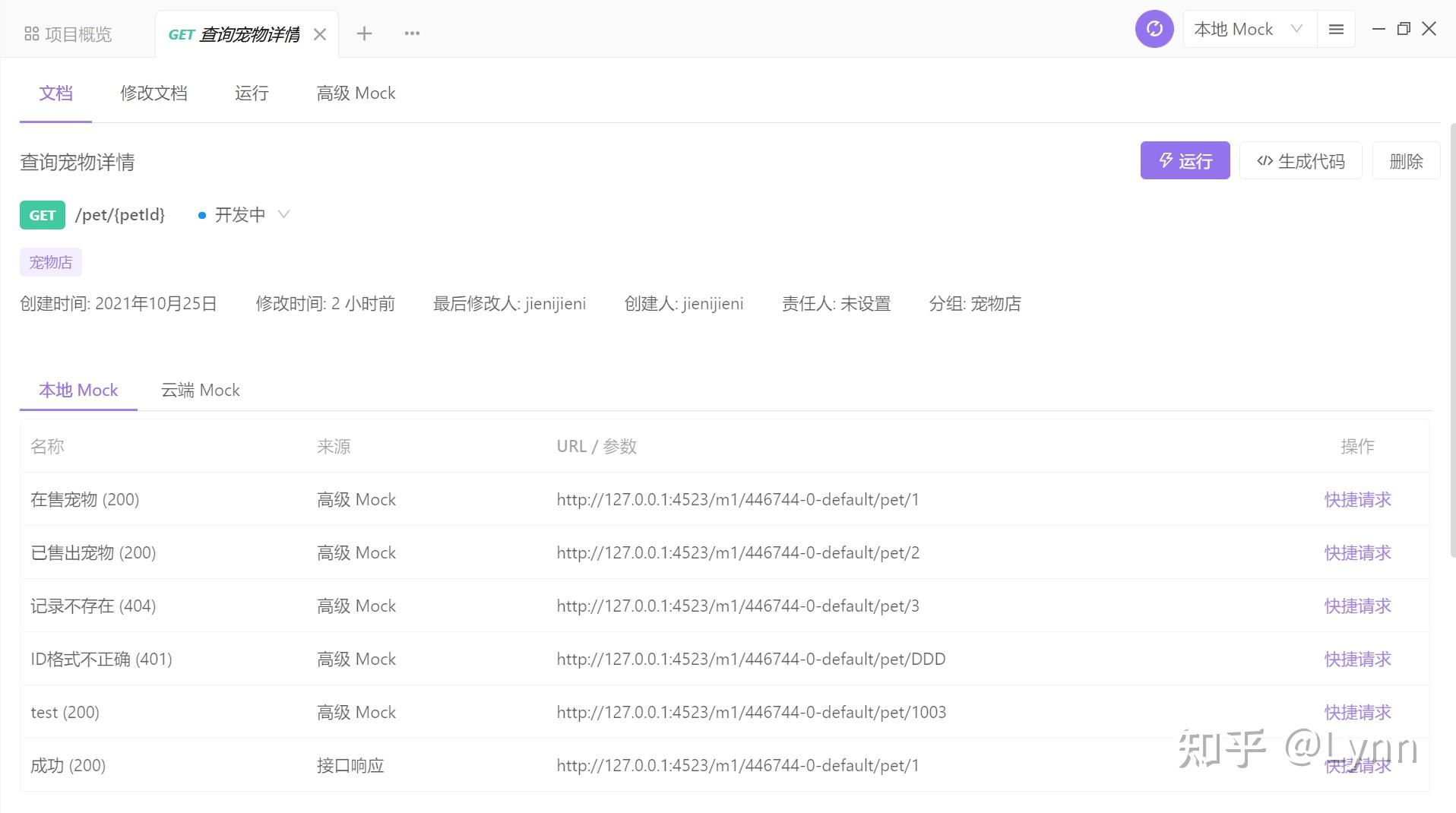Open a new tab with the plus icon

(x=365, y=33)
